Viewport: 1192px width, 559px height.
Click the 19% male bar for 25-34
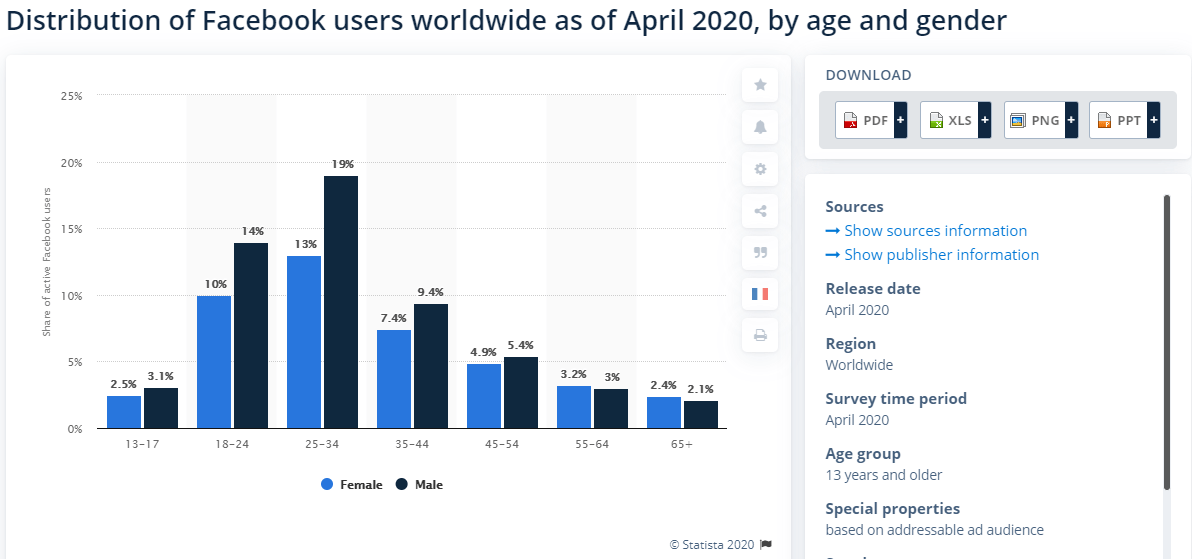click(341, 302)
